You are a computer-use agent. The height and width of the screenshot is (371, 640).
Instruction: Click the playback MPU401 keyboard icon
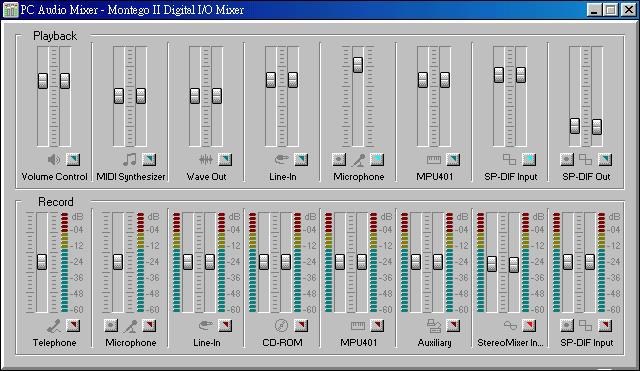433,160
